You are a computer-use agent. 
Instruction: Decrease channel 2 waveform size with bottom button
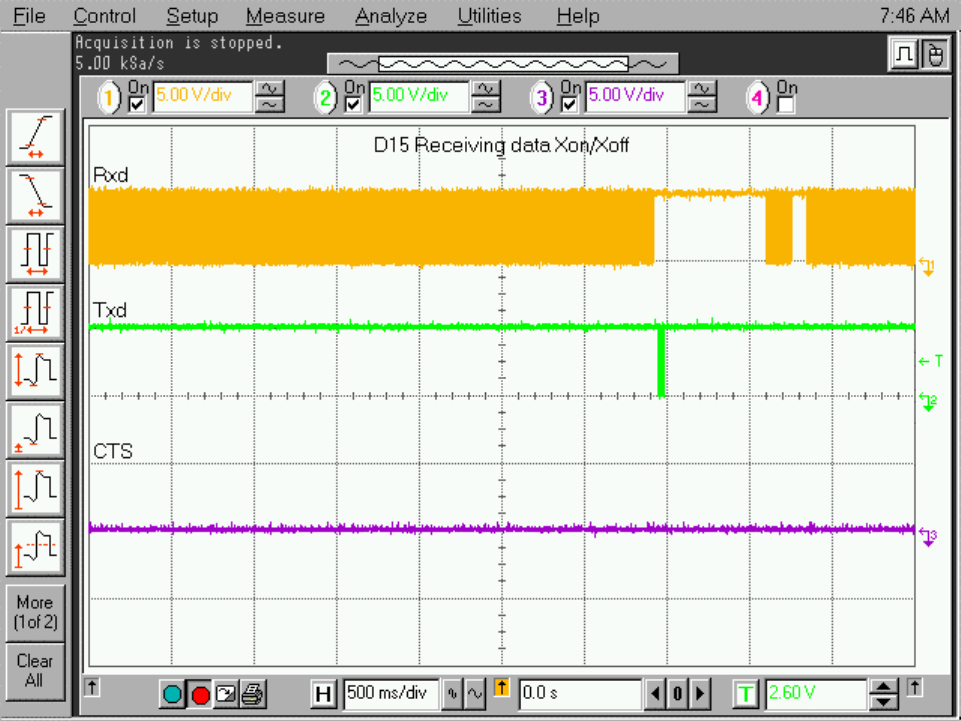485,105
